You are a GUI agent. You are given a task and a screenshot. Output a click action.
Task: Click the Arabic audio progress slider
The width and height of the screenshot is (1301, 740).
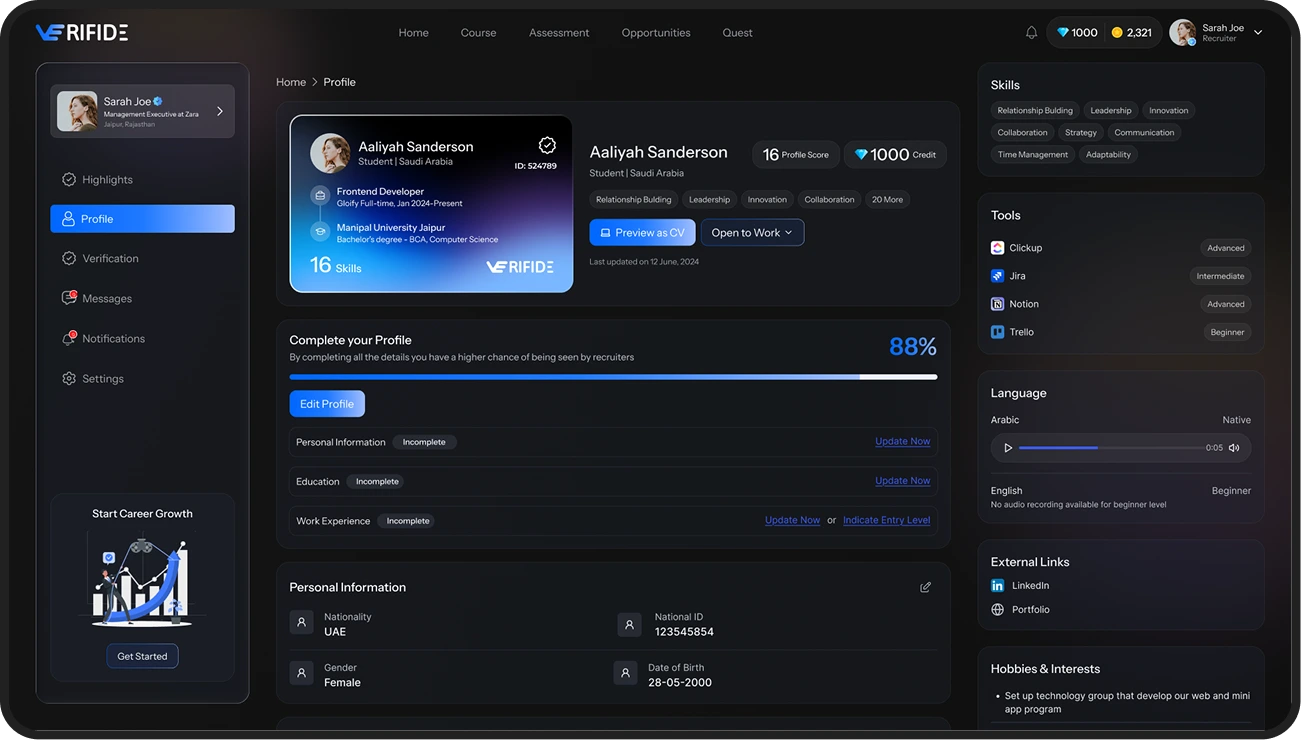1110,448
